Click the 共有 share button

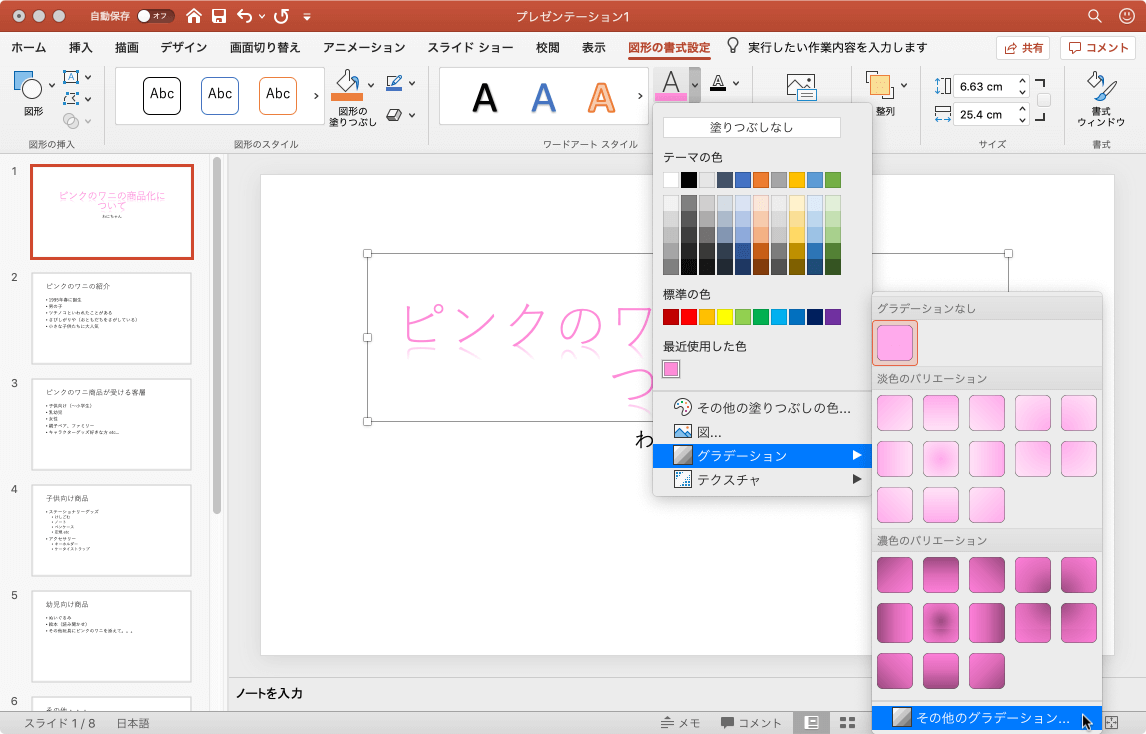coord(1022,47)
